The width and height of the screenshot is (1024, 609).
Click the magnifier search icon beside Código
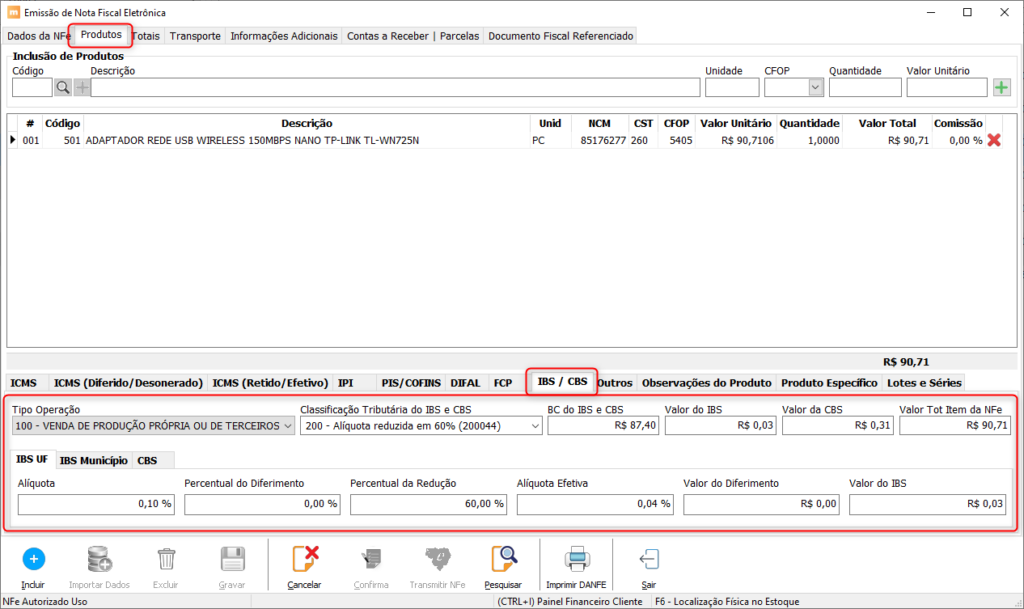tap(63, 88)
